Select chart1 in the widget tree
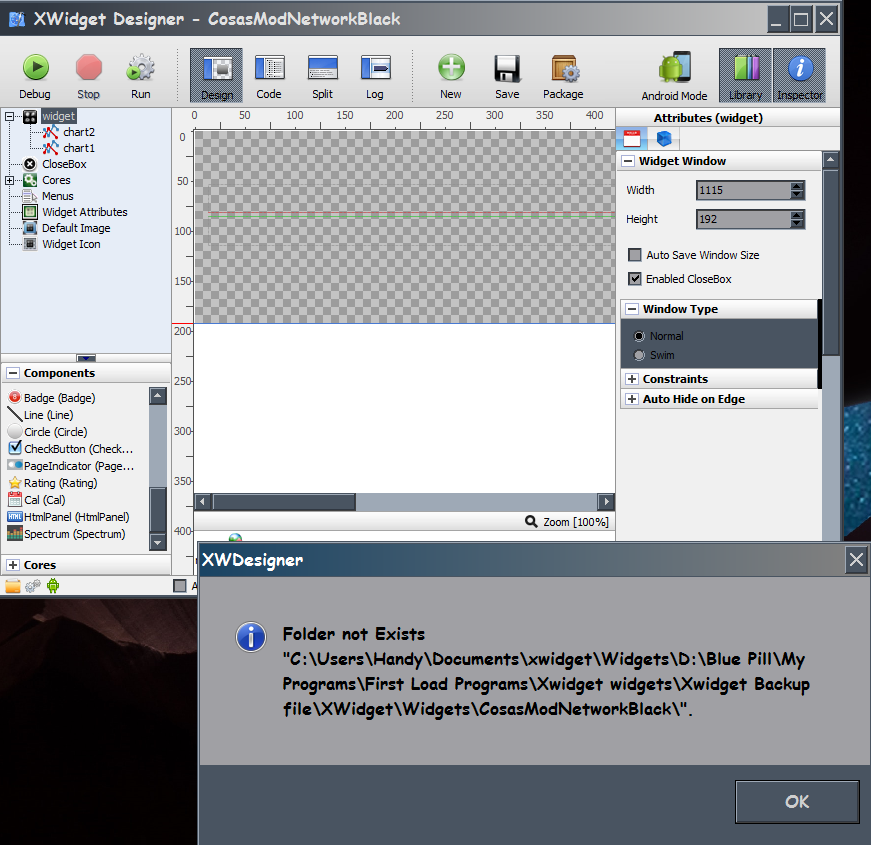871x845 pixels. (x=79, y=148)
